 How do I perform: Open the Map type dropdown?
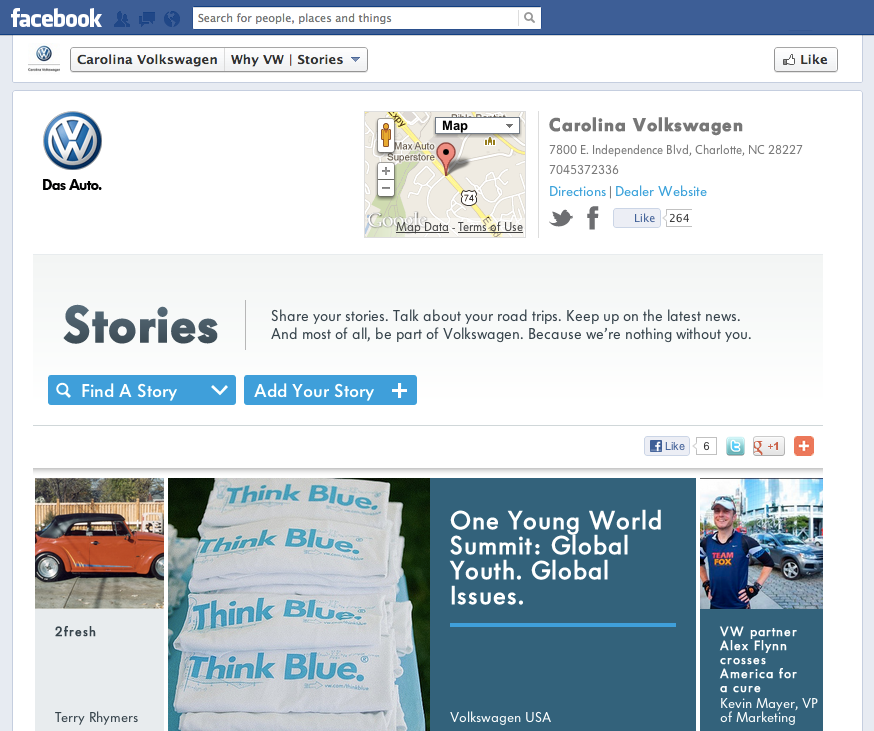pos(478,125)
